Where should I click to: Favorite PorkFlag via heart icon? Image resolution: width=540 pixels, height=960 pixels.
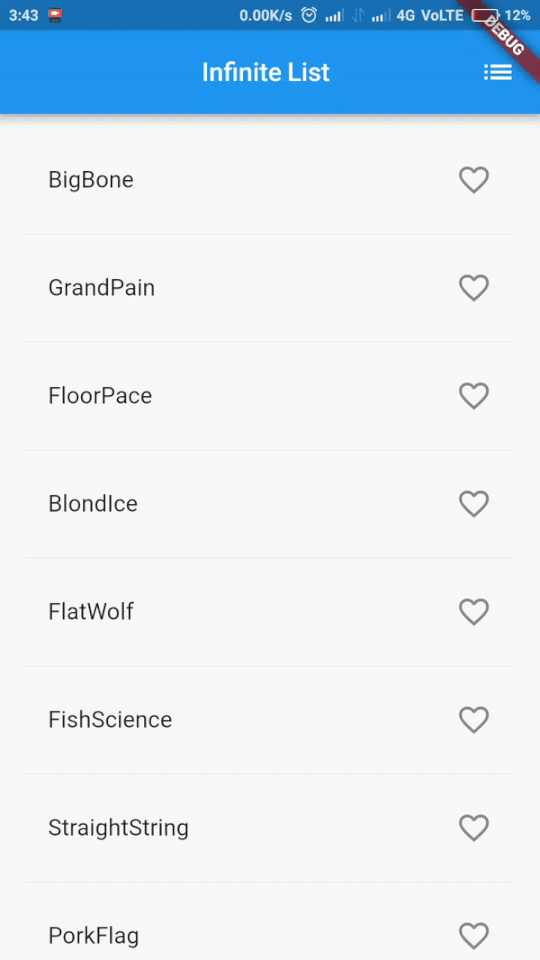(x=474, y=936)
